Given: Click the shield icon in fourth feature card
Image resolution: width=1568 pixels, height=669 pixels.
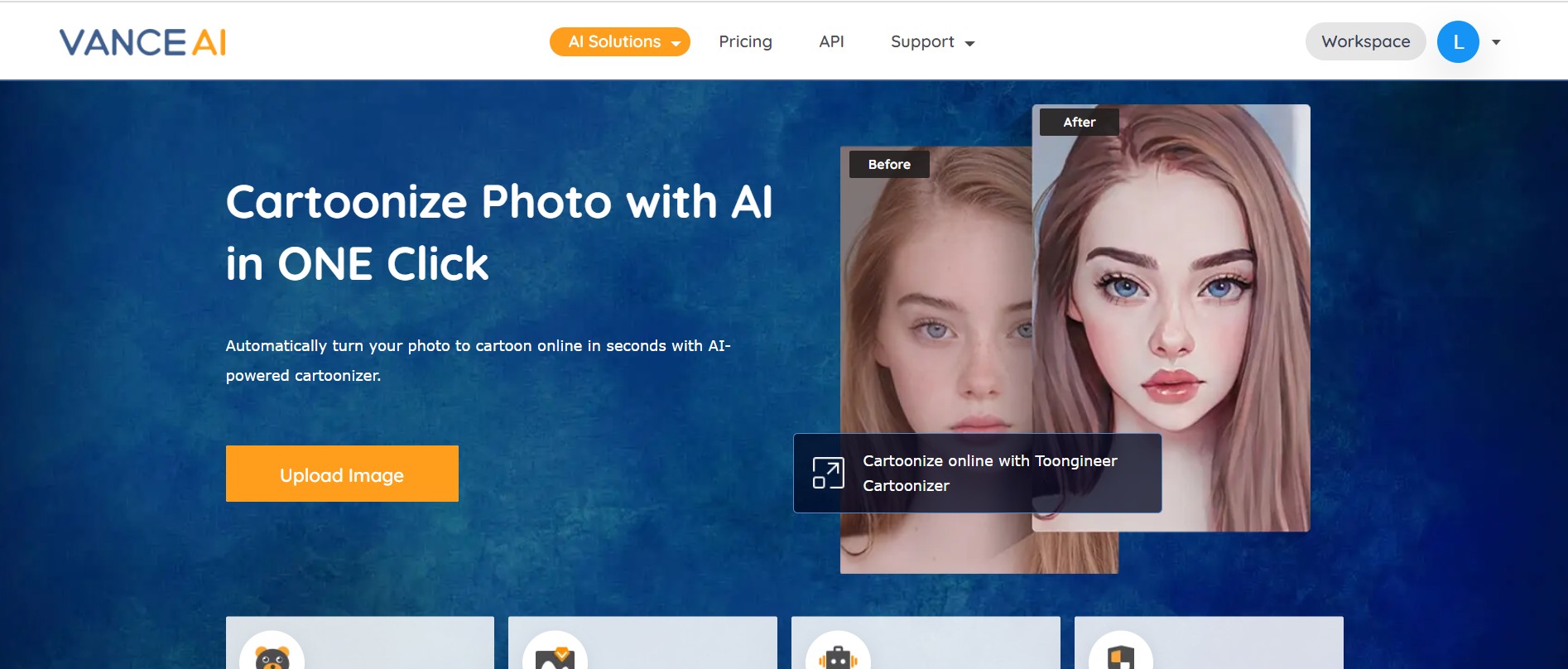Looking at the screenshot, I should [x=1120, y=657].
